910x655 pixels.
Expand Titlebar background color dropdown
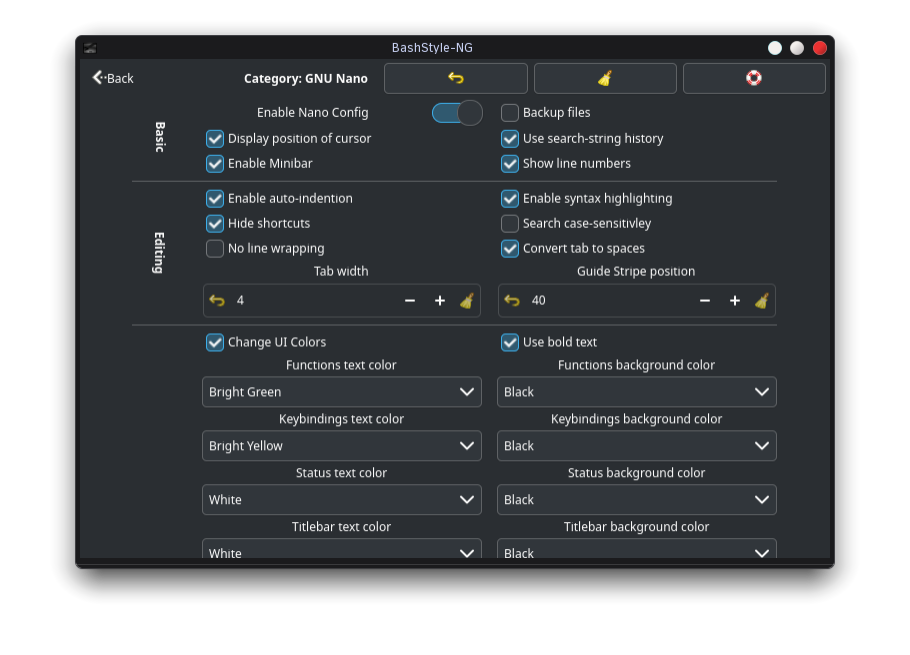coord(637,549)
